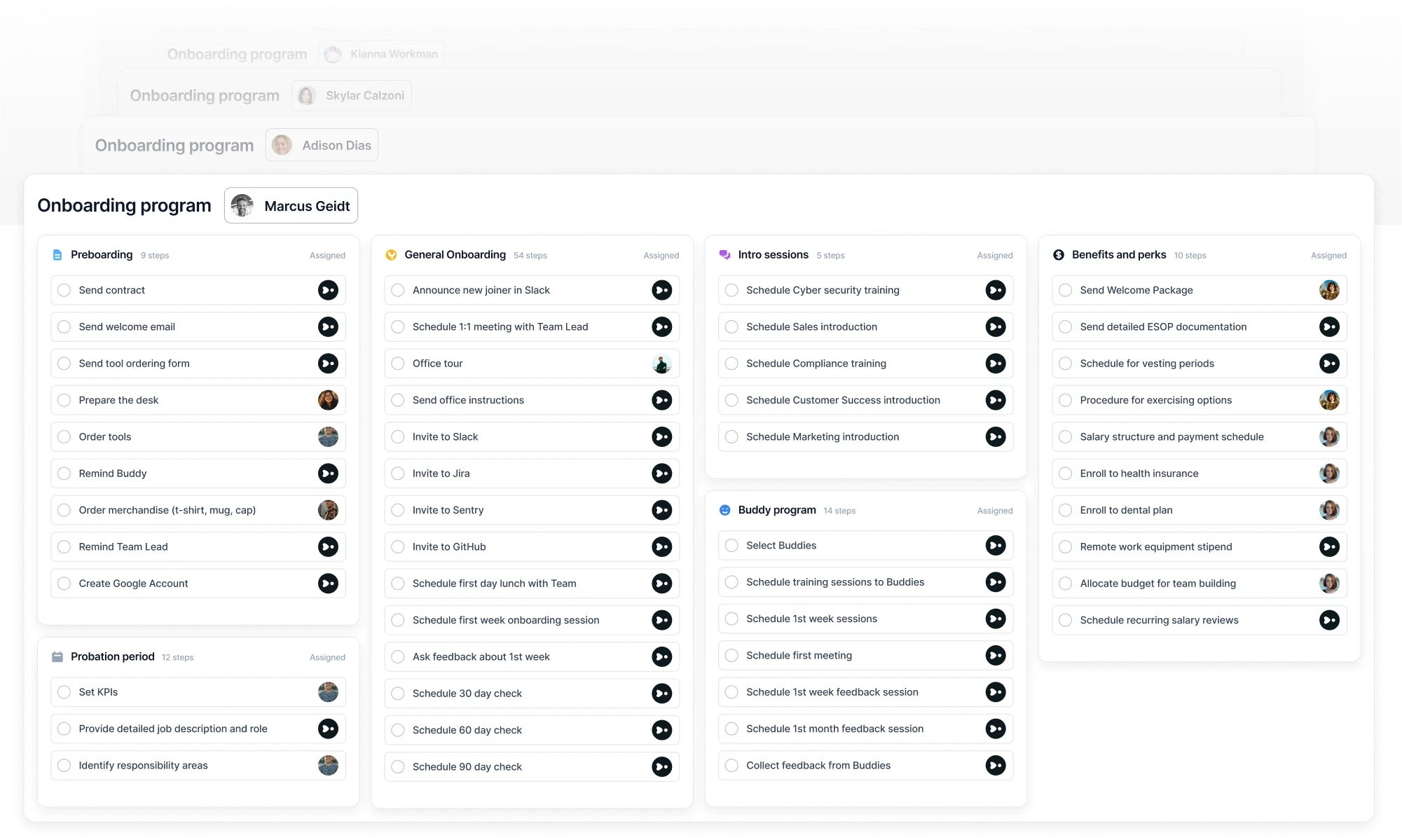Switch to Skylar Calzoni's onboarding program
1402x840 pixels.
(x=351, y=95)
